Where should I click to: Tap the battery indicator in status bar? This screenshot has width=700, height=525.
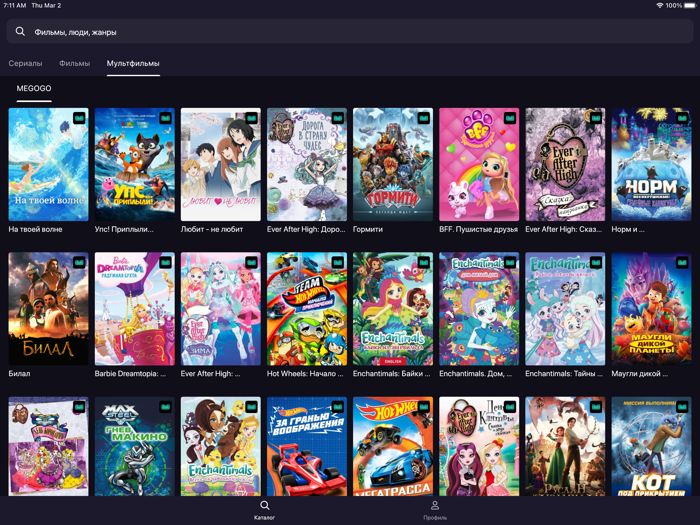pyautogui.click(x=690, y=5)
